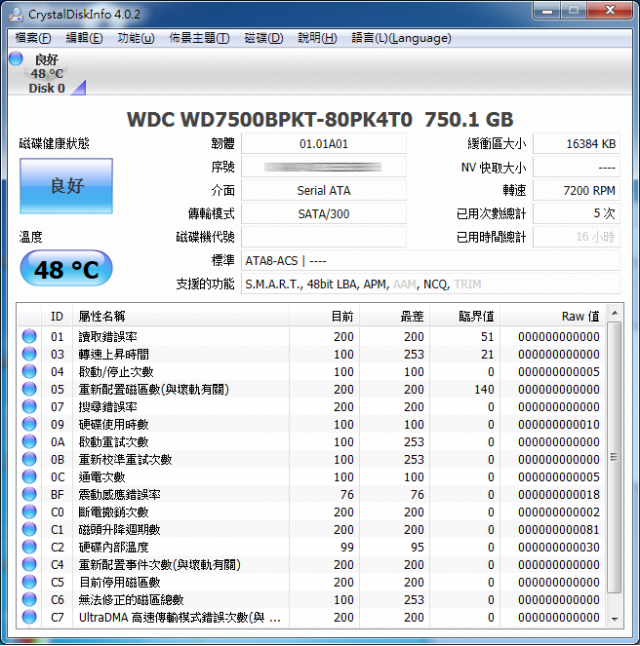Click scrollbar down arrow in attribute list
This screenshot has width=640, height=646.
[614, 619]
